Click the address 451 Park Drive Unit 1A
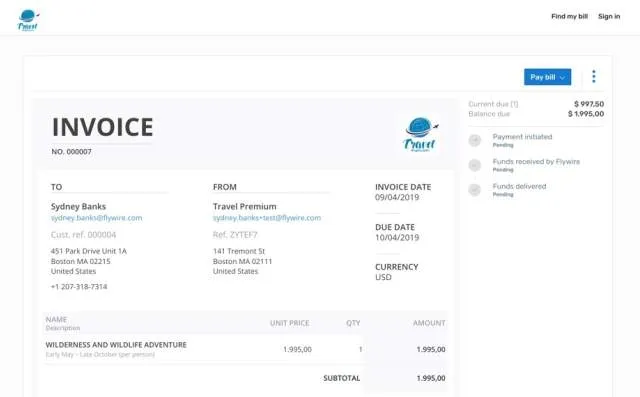640x397 pixels. pos(89,251)
